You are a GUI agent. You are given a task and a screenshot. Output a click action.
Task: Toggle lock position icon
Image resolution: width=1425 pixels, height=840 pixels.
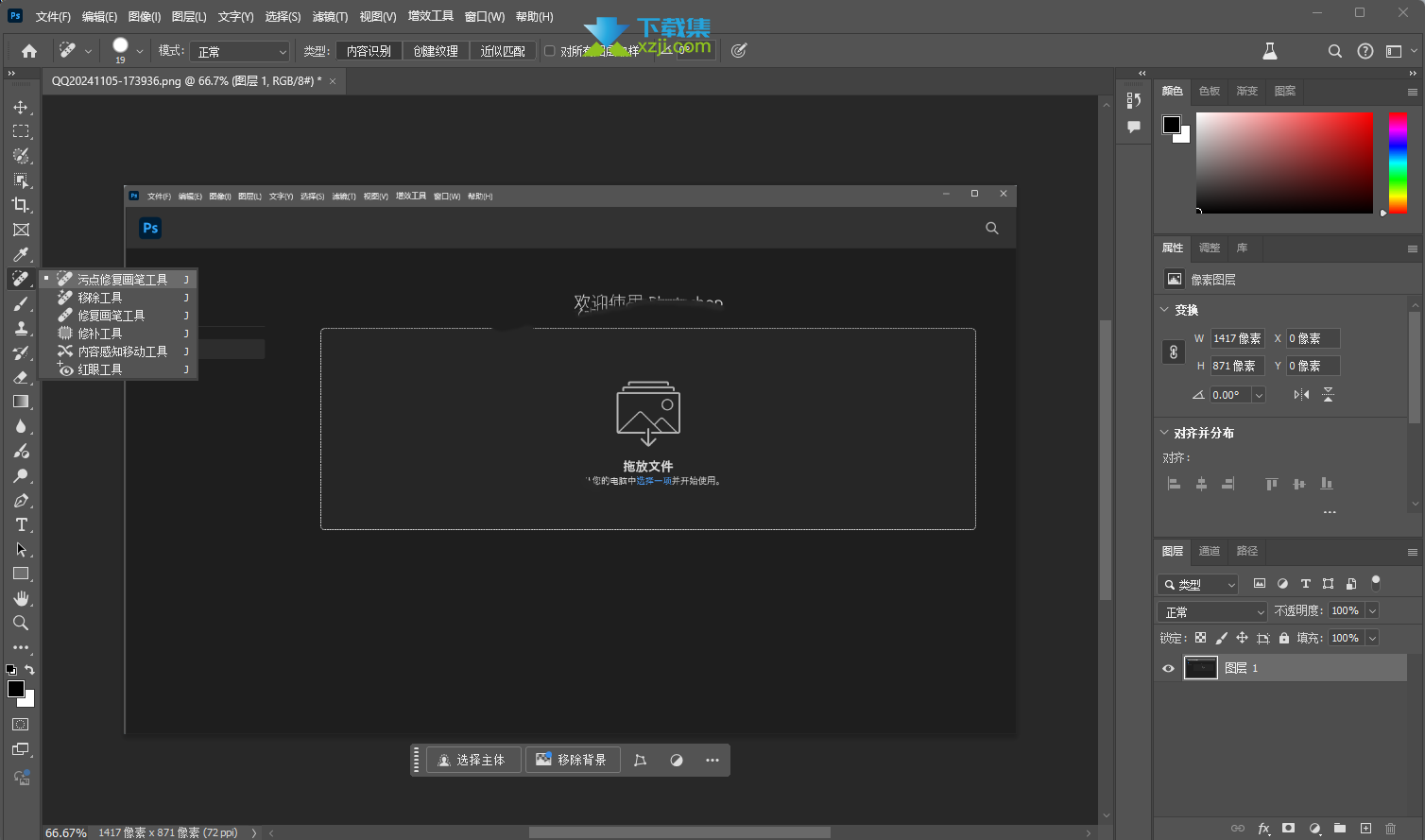[x=1242, y=638]
